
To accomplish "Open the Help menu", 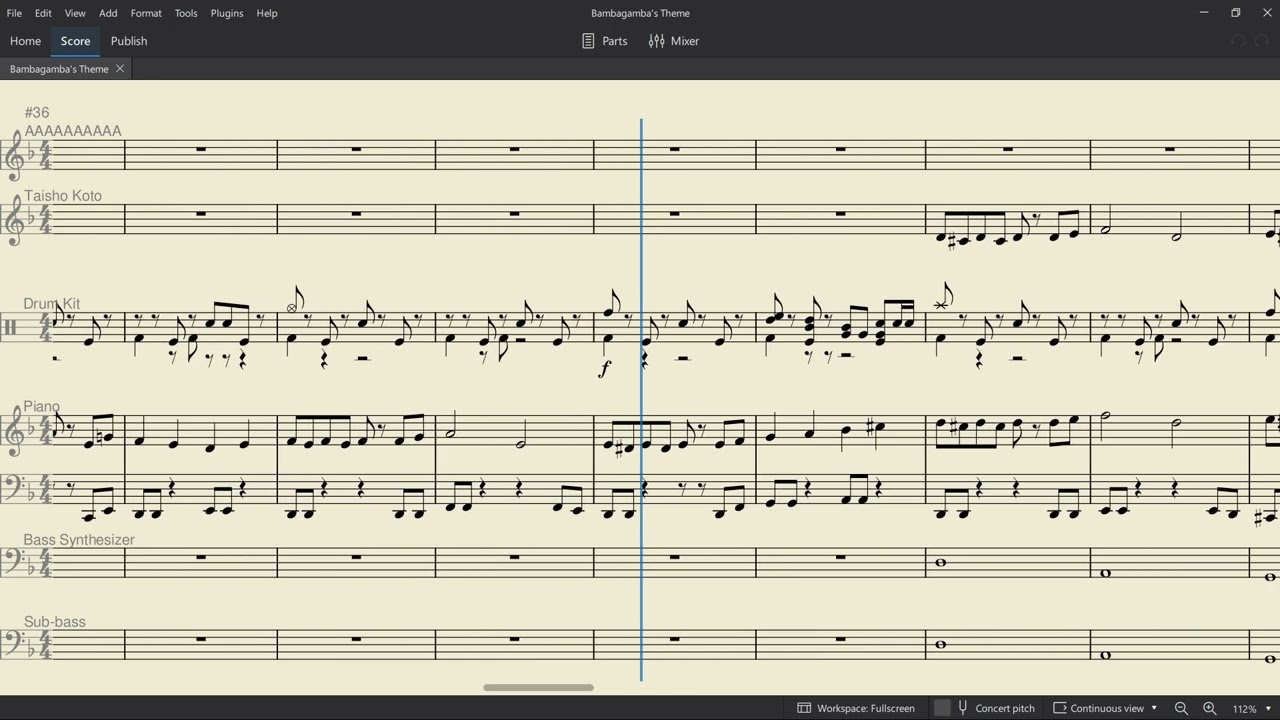I will 267,13.
